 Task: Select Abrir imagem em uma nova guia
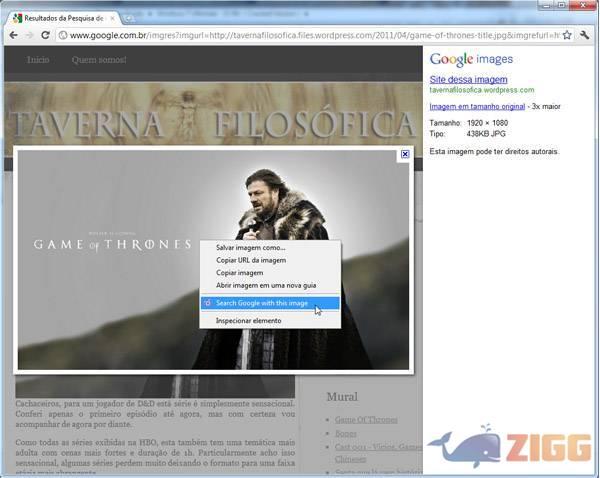coord(266,284)
